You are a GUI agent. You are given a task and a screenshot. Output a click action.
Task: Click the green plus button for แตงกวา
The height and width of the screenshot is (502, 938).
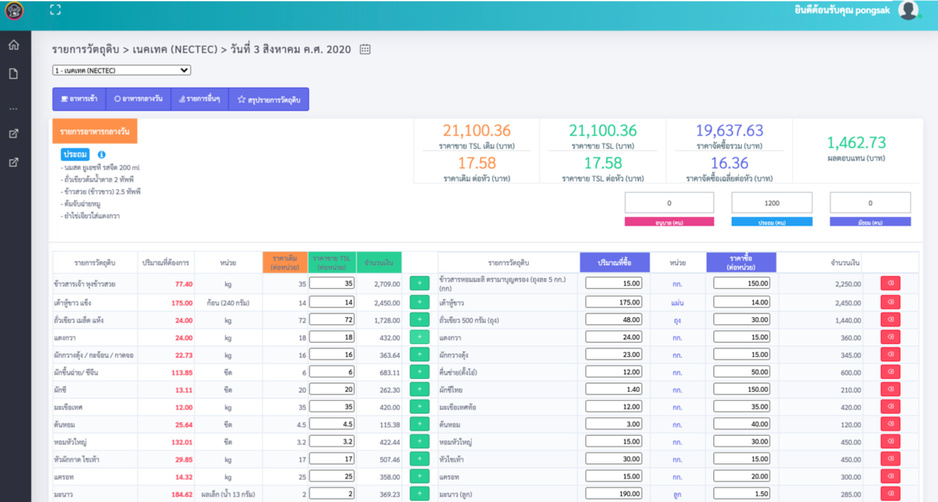coord(419,337)
